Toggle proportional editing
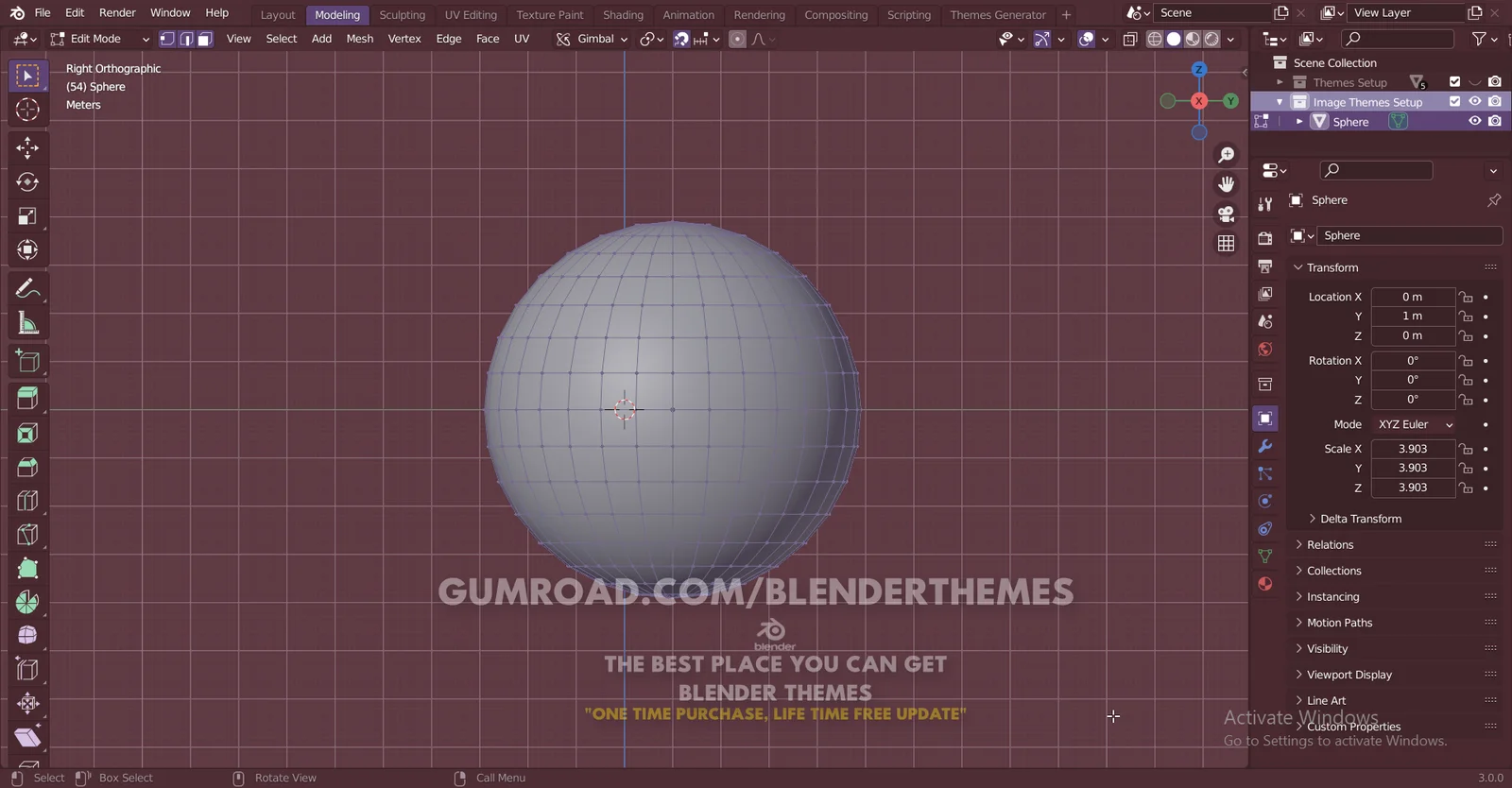Image resolution: width=1512 pixels, height=788 pixels. click(x=737, y=39)
